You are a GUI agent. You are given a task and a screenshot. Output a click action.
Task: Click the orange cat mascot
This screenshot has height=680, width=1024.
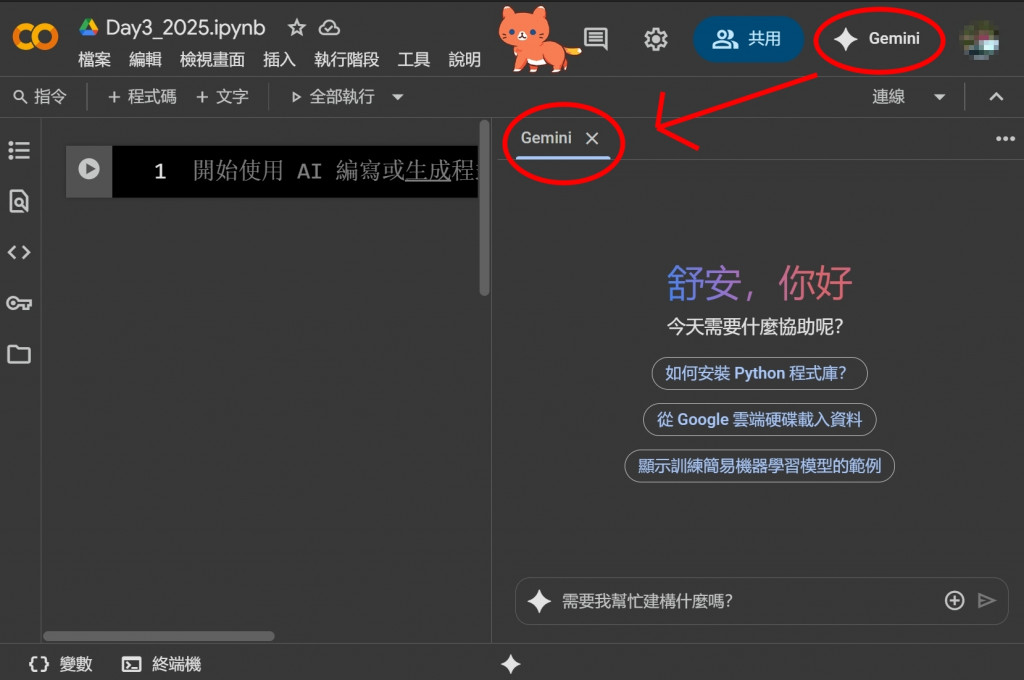point(537,39)
